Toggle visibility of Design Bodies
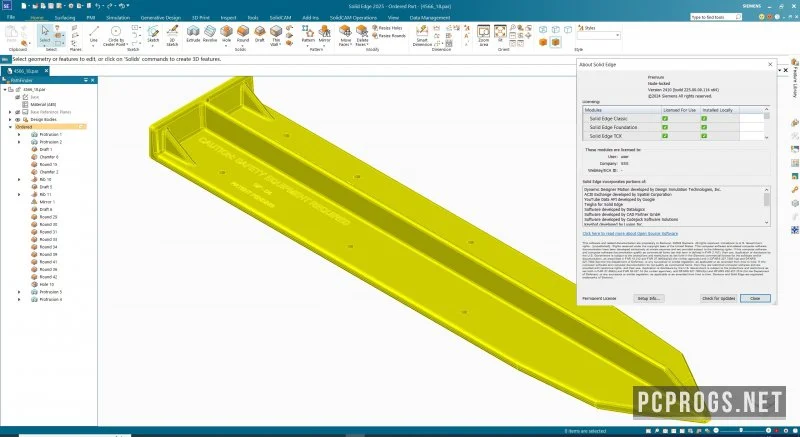This screenshot has width=800, height=437. tap(17, 119)
